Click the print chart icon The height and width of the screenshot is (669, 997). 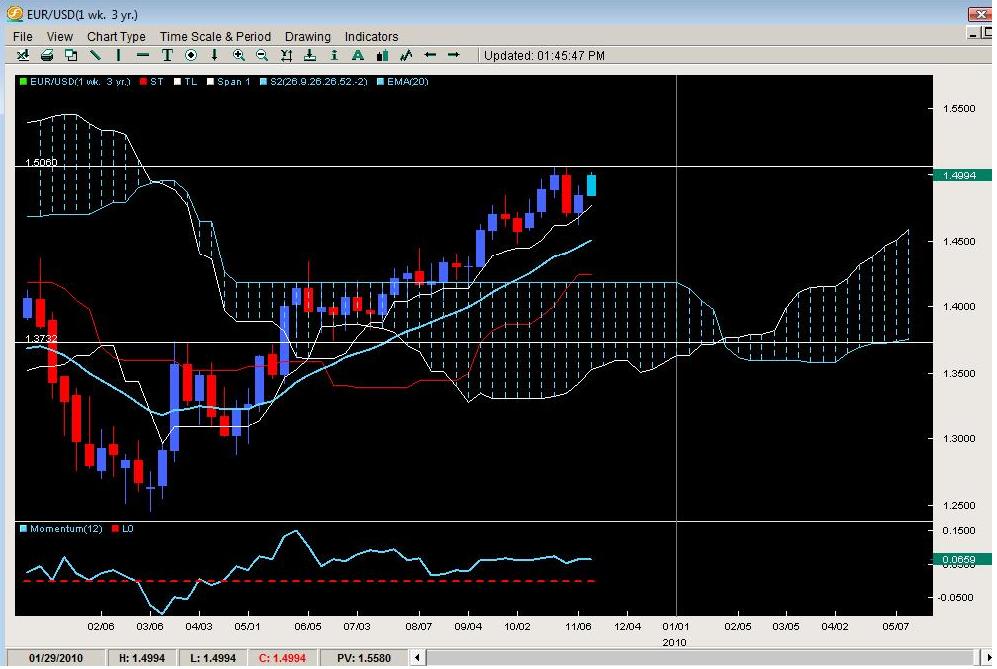(47, 55)
